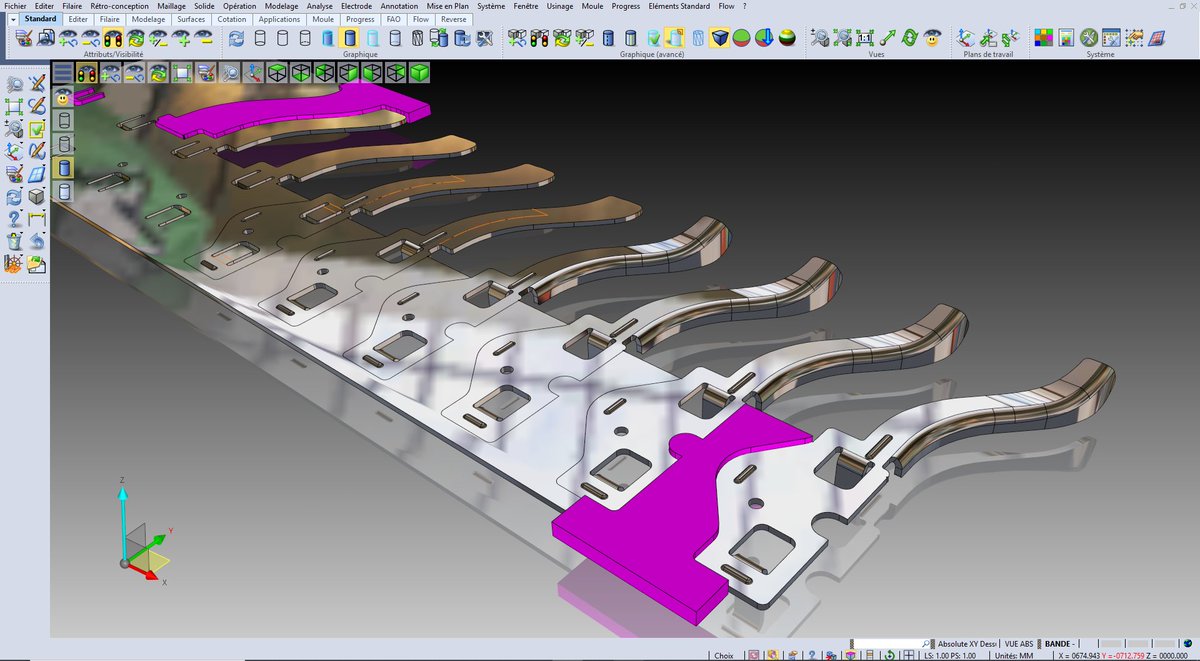Click in the status bar search field

coord(893,643)
